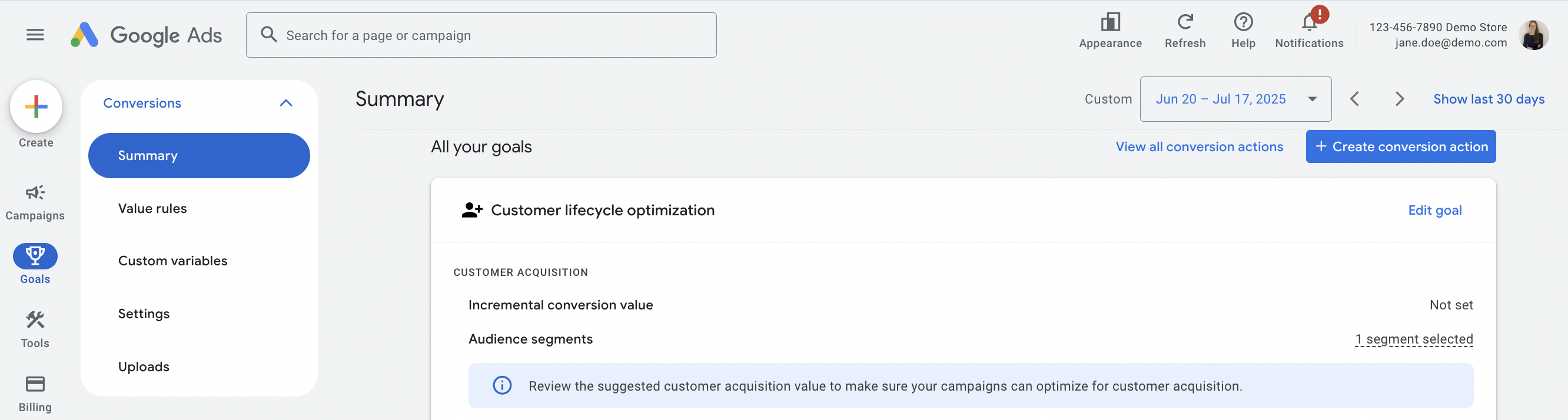Open Conversions Settings page
Viewport: 1568px width, 420px height.
click(x=144, y=314)
